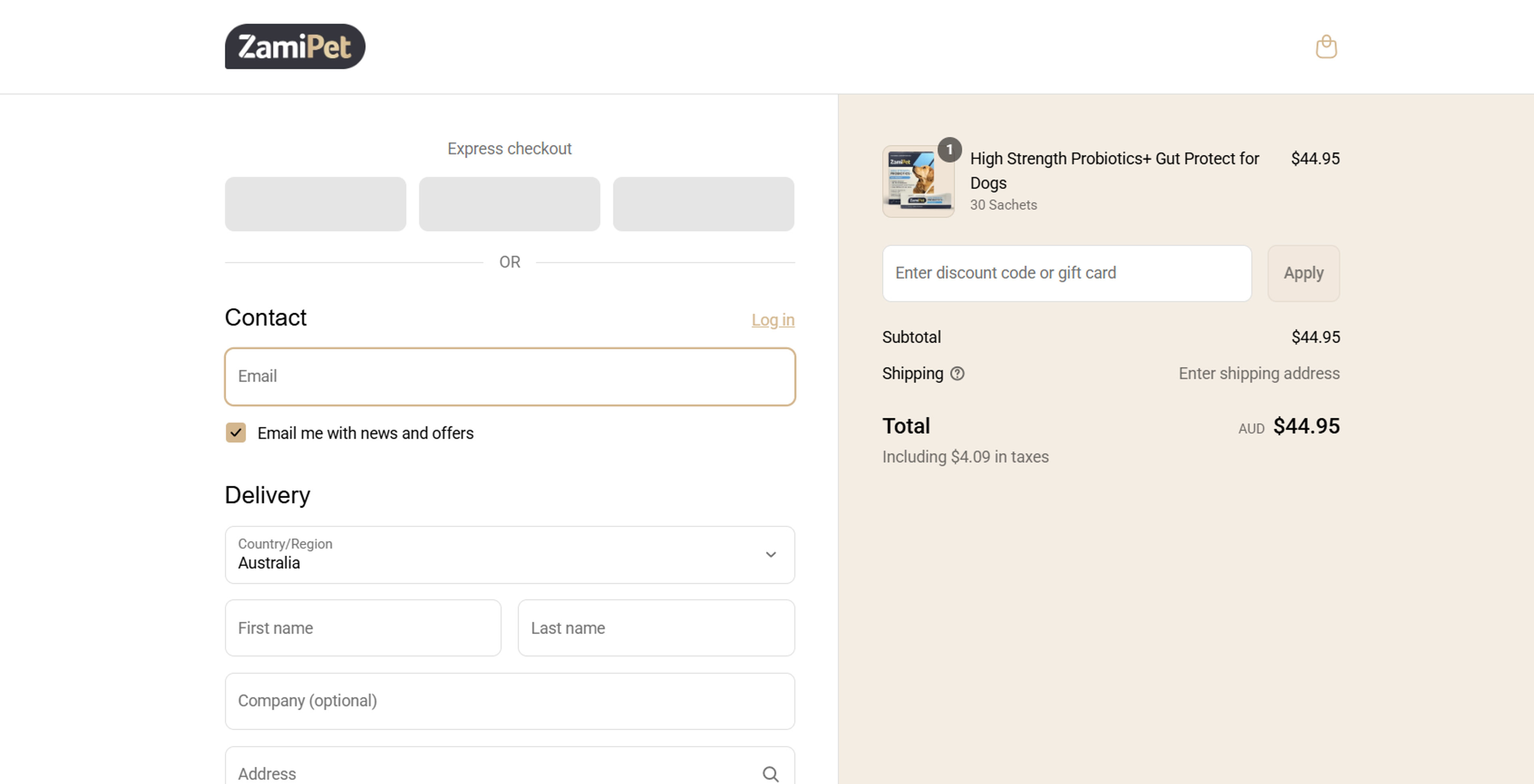Click the Last name field

656,628
